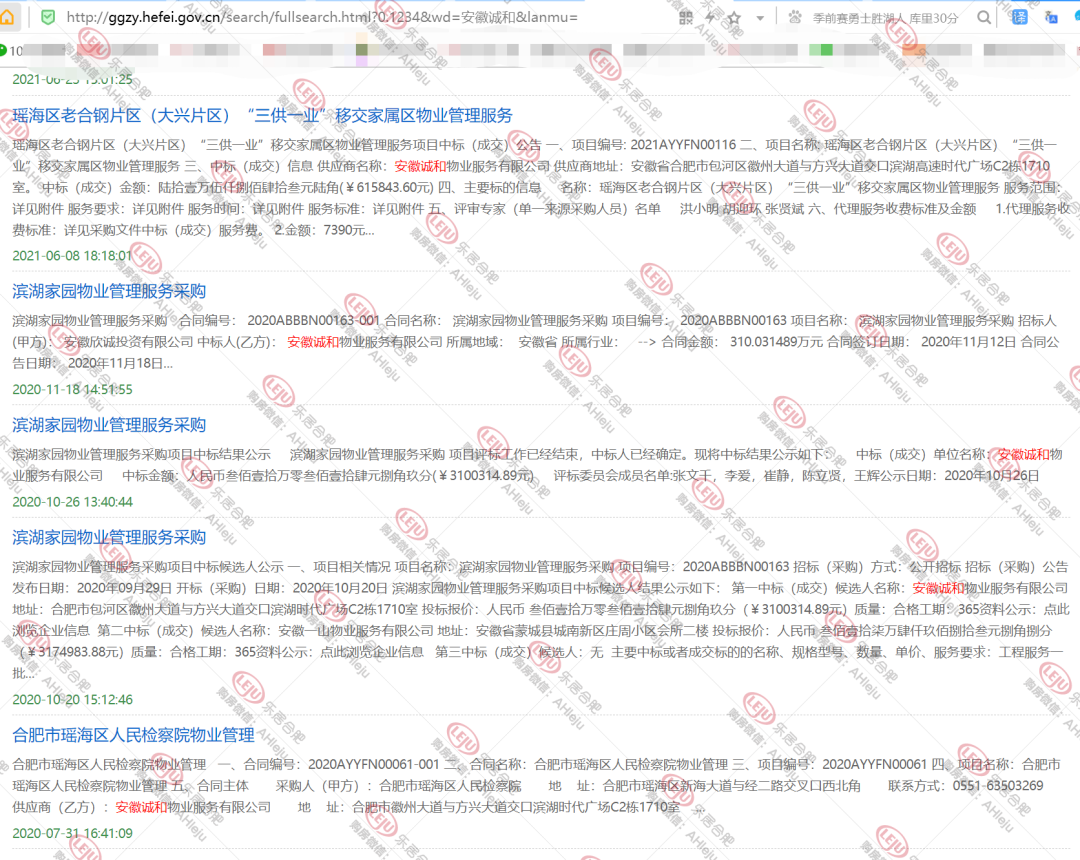Click the magnifier search icon
This screenshot has width=1080, height=860.
point(984,18)
